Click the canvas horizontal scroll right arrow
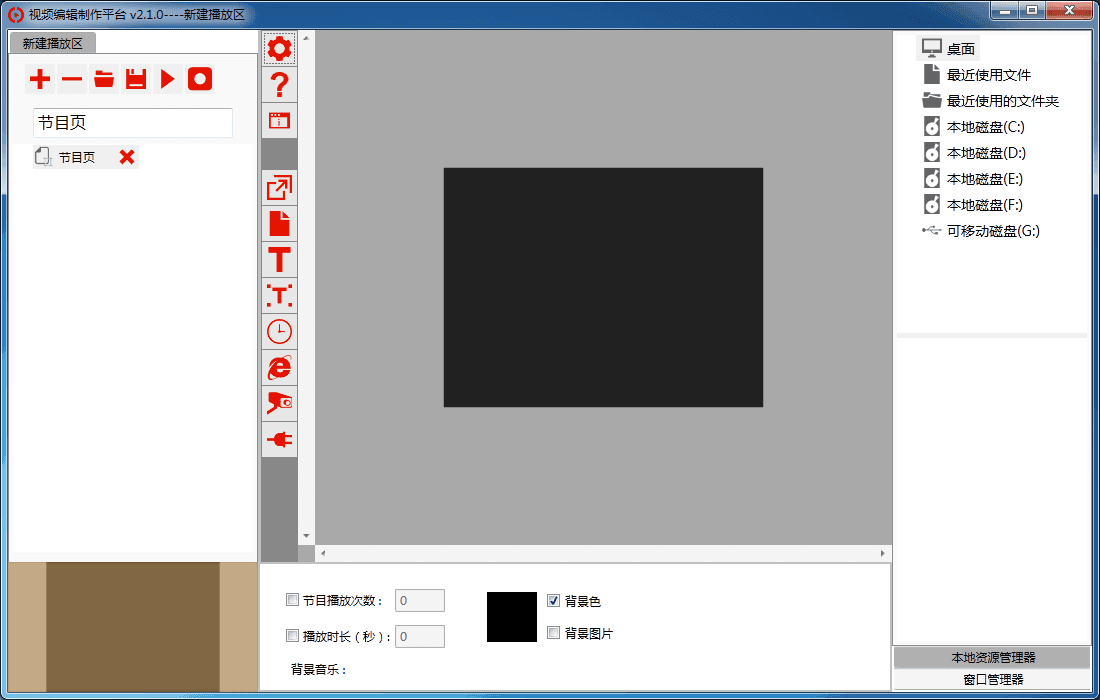The height and width of the screenshot is (700, 1100). (x=883, y=553)
